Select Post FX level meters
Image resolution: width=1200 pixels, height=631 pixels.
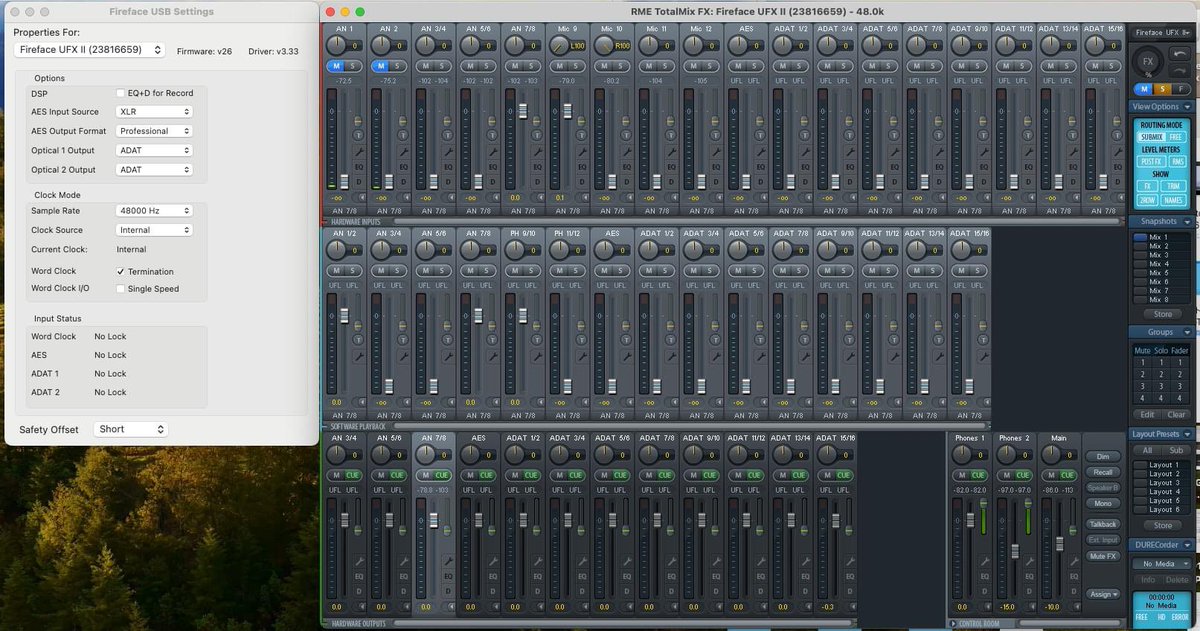coord(1151,161)
